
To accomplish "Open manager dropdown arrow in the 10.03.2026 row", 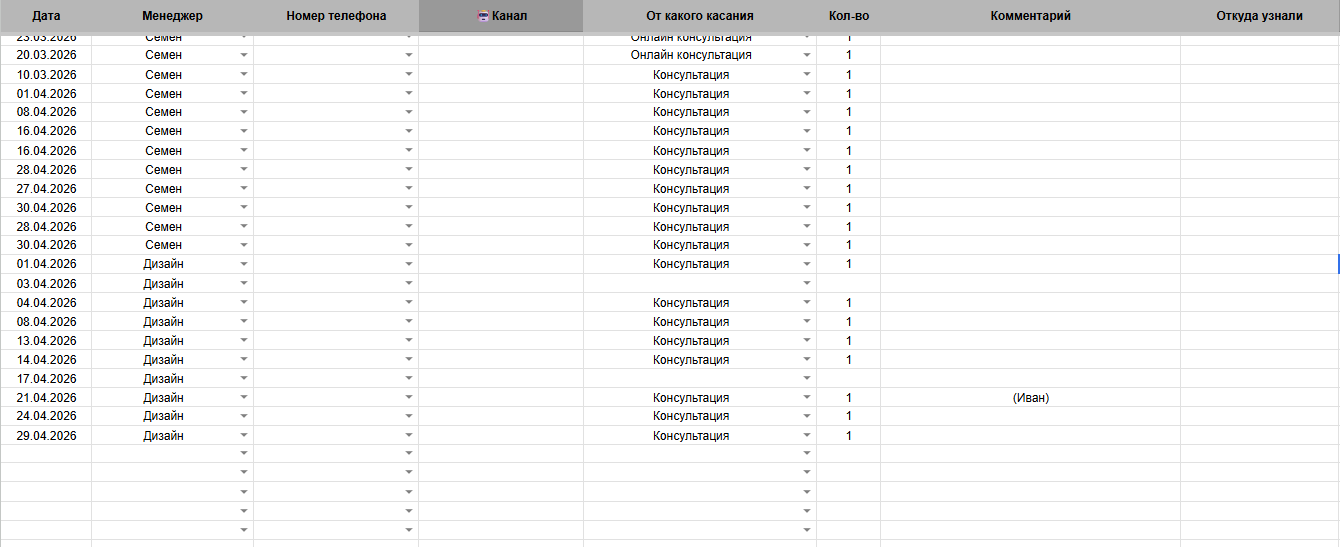I will click(x=244, y=75).
